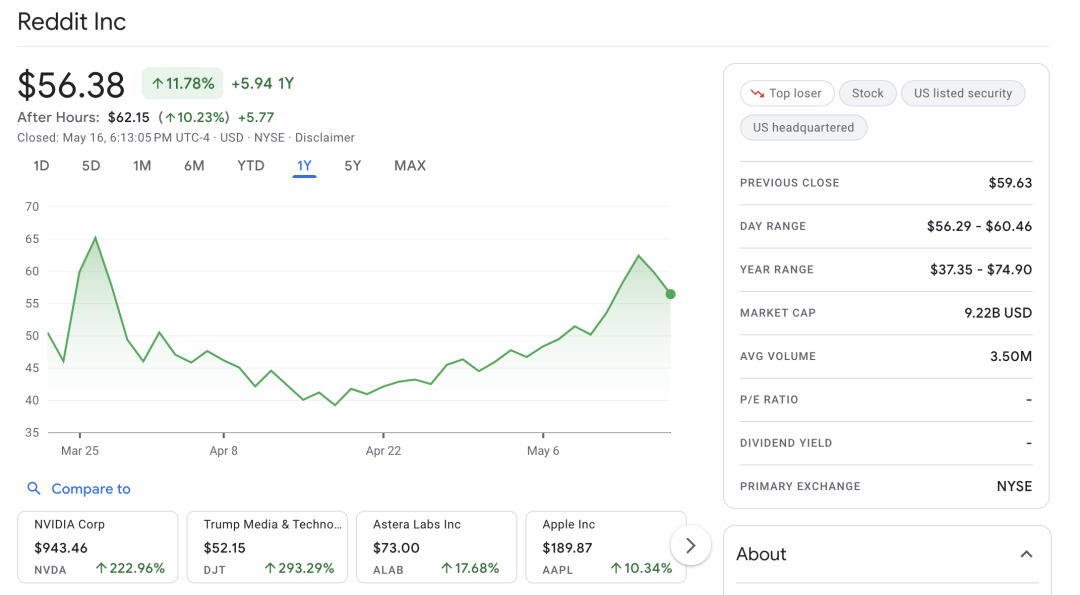The image size is (1080, 595).
Task: Click the Avg Volume value 3.50M
Action: pyautogui.click(x=1011, y=357)
